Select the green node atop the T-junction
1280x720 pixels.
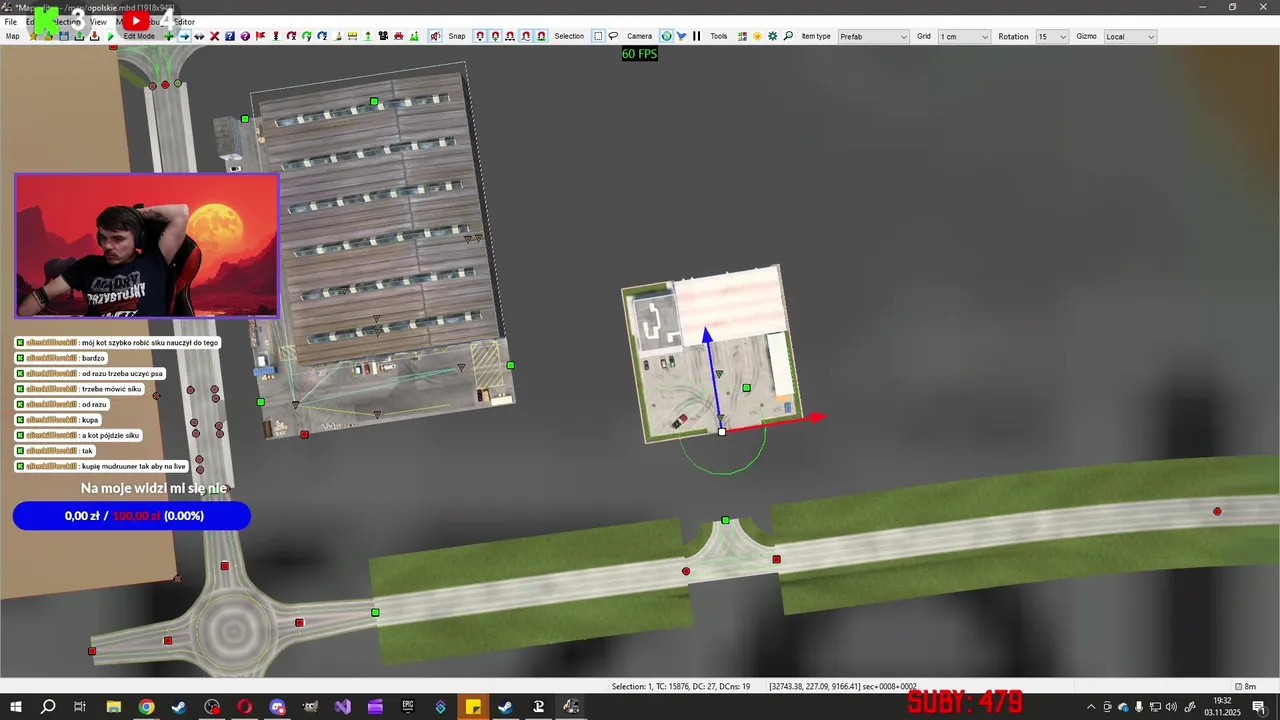(x=726, y=520)
